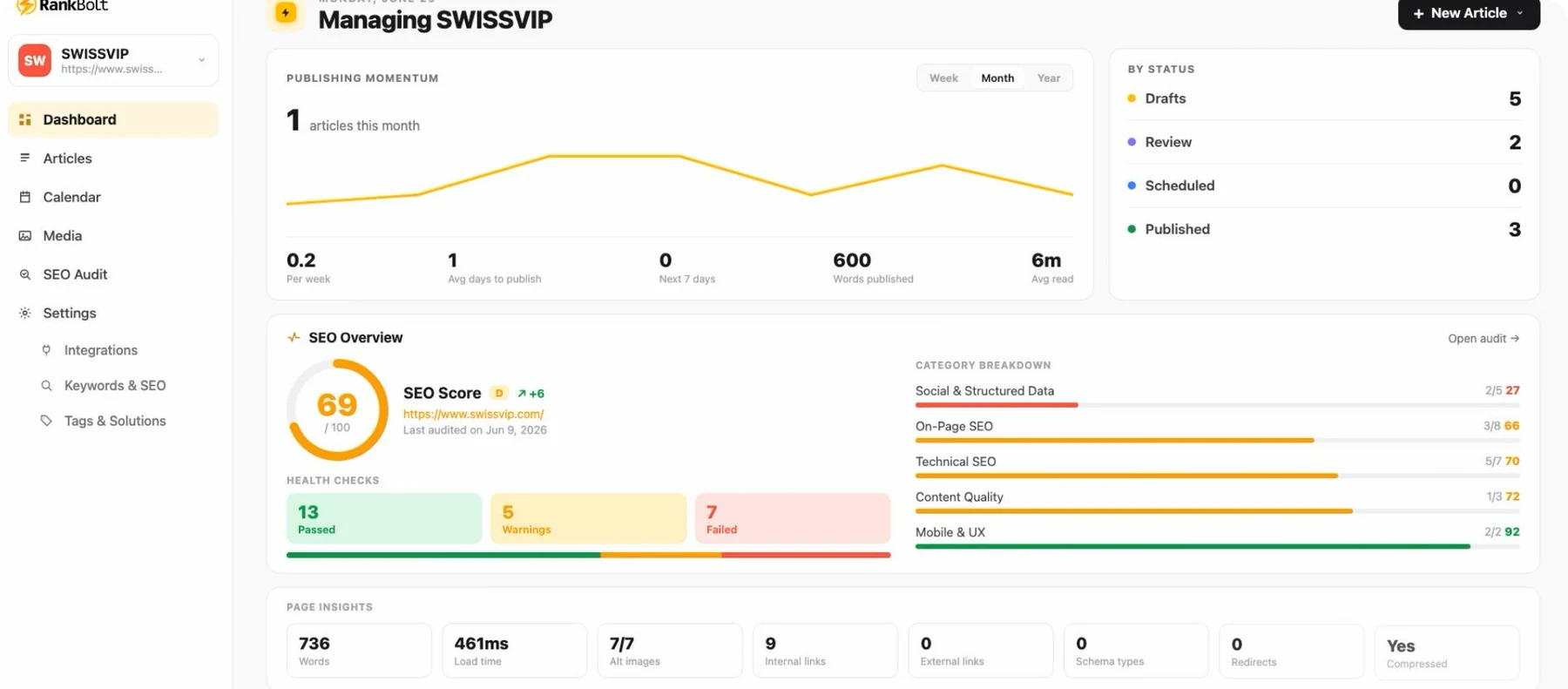Expand the SWISSVIP site switcher chevron
The height and width of the screenshot is (689, 1568).
click(201, 60)
